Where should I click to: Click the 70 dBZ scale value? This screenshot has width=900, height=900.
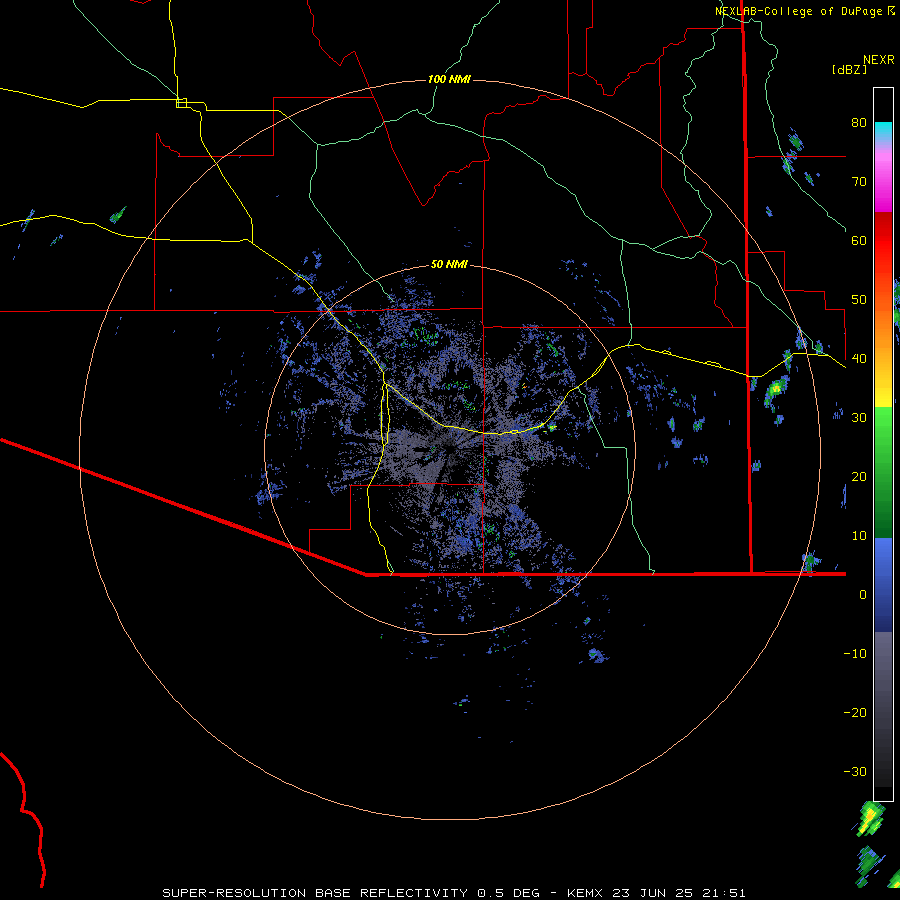tap(859, 182)
